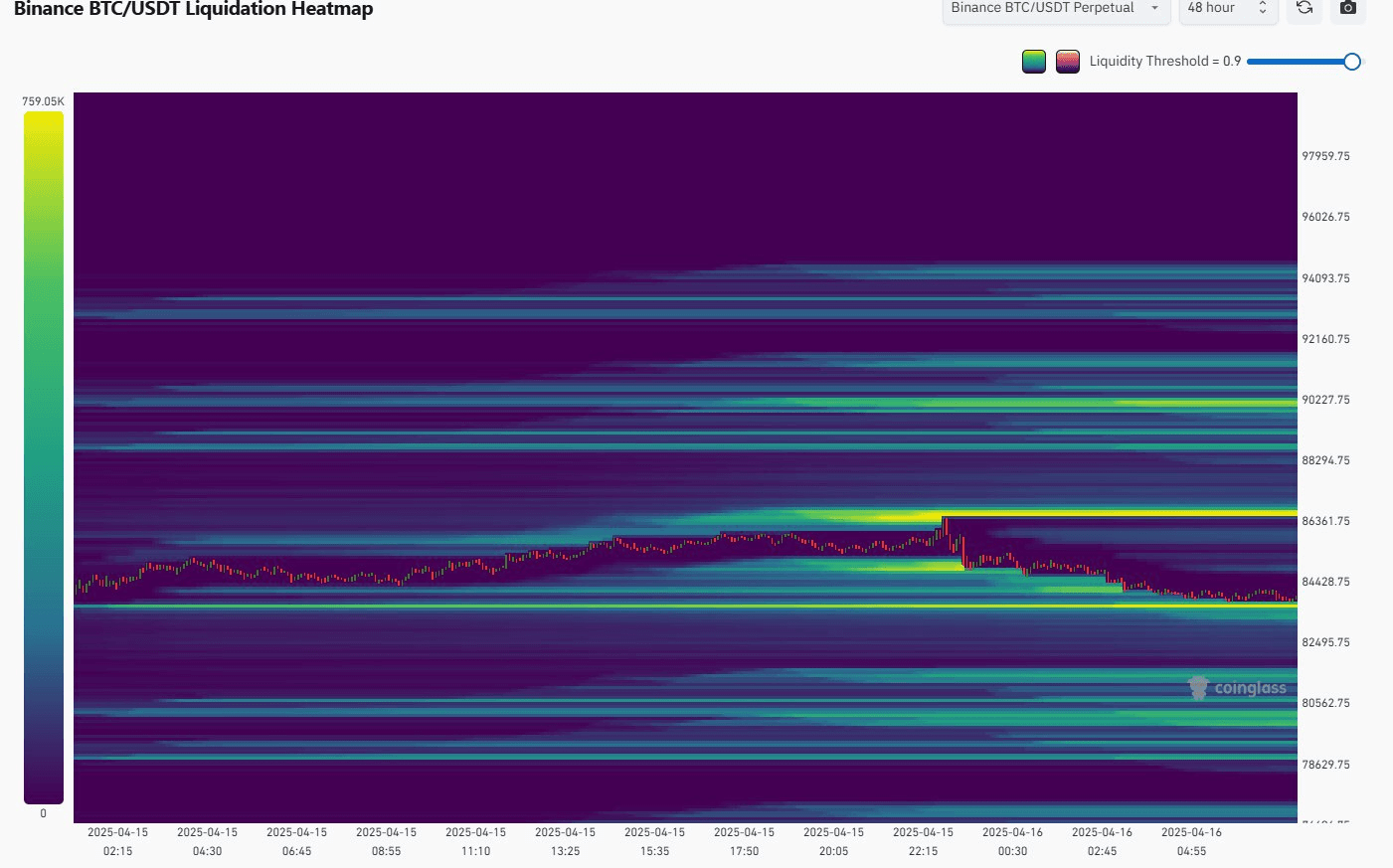
Task: Click the 2025-04-15 15:35 time label
Action: [654, 841]
